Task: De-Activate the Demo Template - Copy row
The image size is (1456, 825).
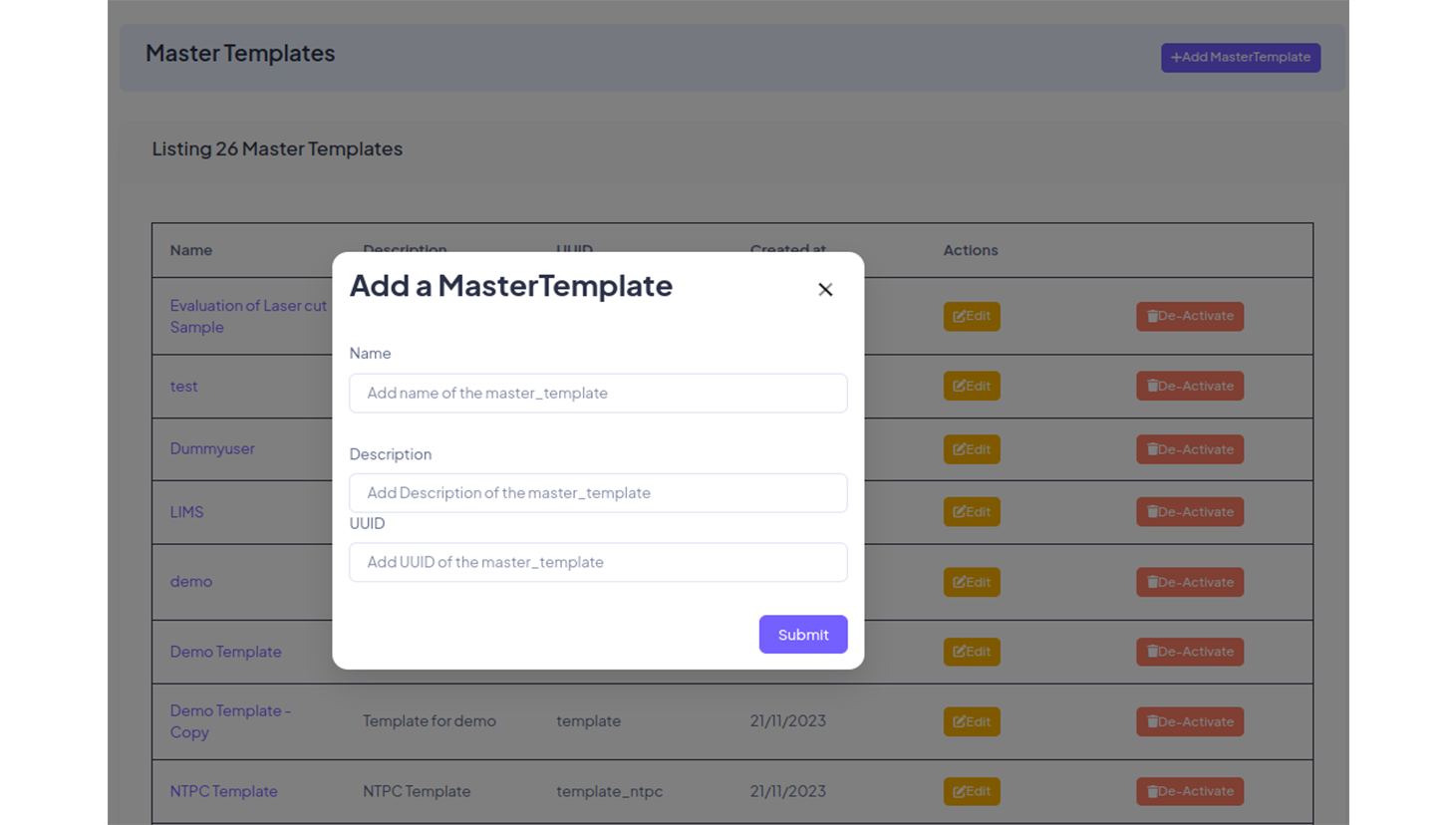Action: pyautogui.click(x=1189, y=721)
